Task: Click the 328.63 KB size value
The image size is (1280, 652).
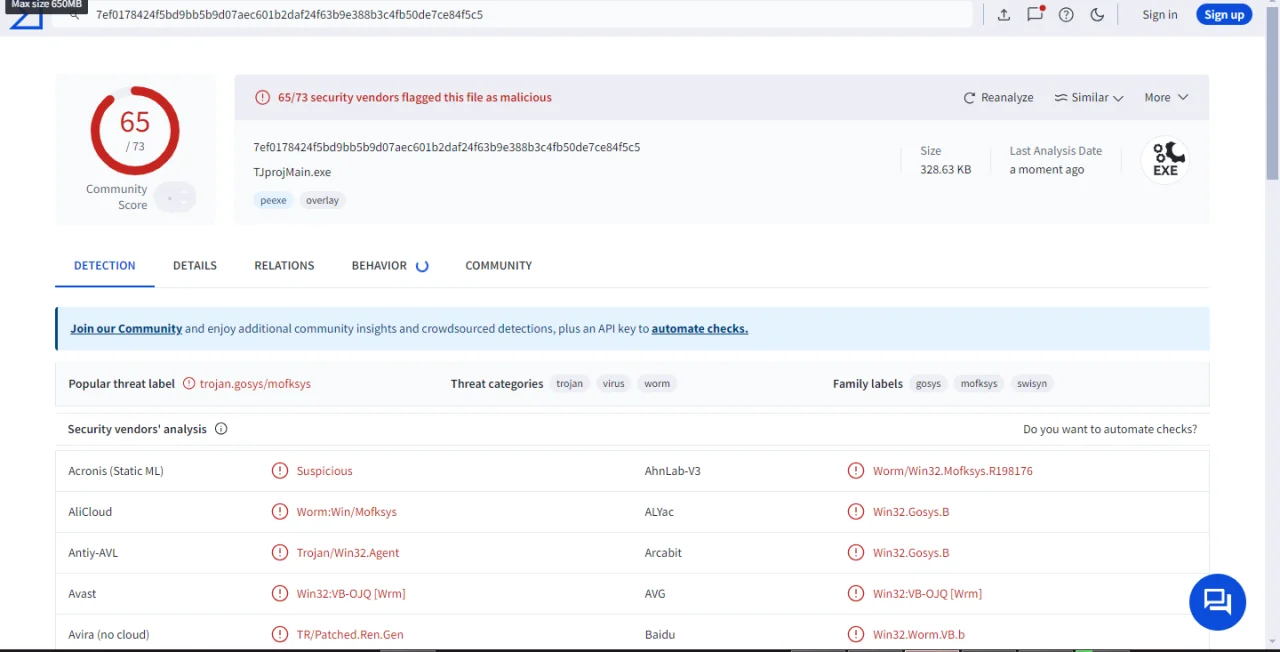Action: (946, 170)
